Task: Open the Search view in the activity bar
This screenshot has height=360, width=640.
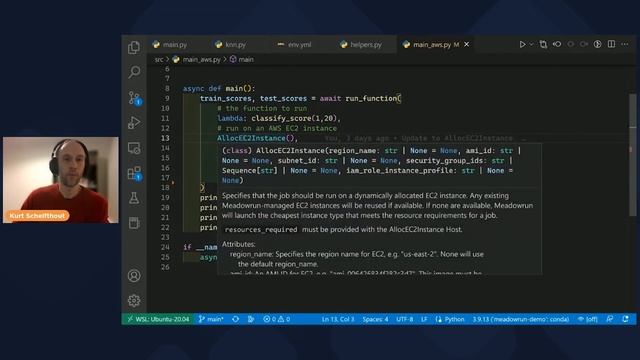Action: pos(134,72)
